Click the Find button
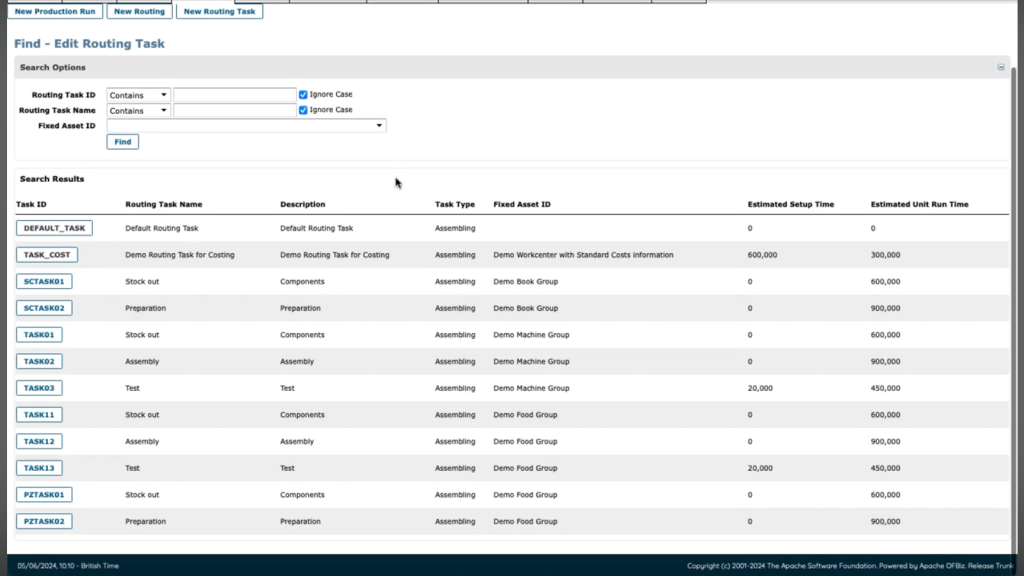This screenshot has width=1024, height=576. click(x=122, y=142)
